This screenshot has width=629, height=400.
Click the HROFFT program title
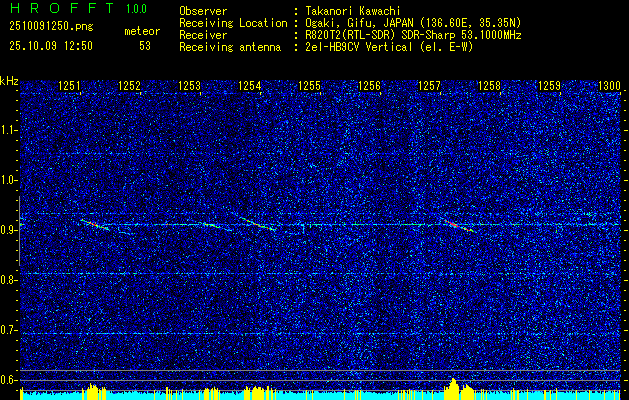pos(62,8)
